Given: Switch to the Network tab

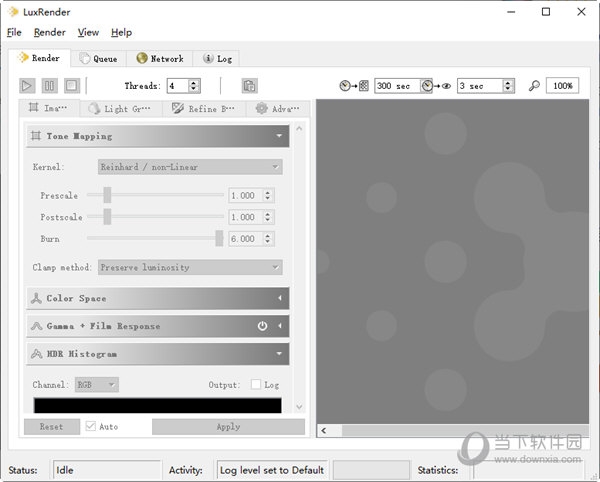Looking at the screenshot, I should [x=160, y=59].
